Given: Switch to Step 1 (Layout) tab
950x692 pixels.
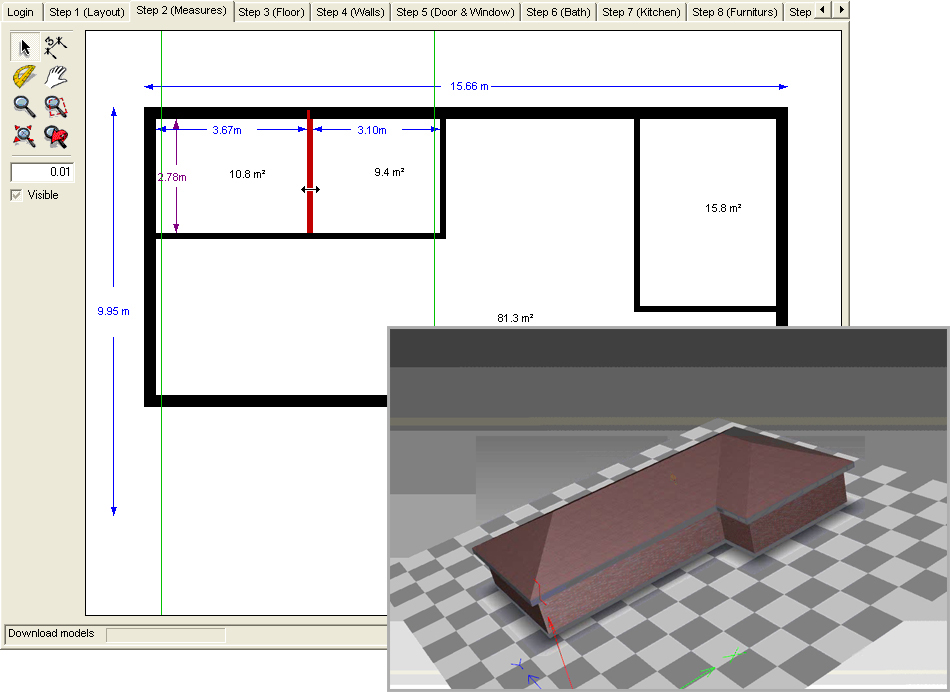Looking at the screenshot, I should tap(87, 12).
